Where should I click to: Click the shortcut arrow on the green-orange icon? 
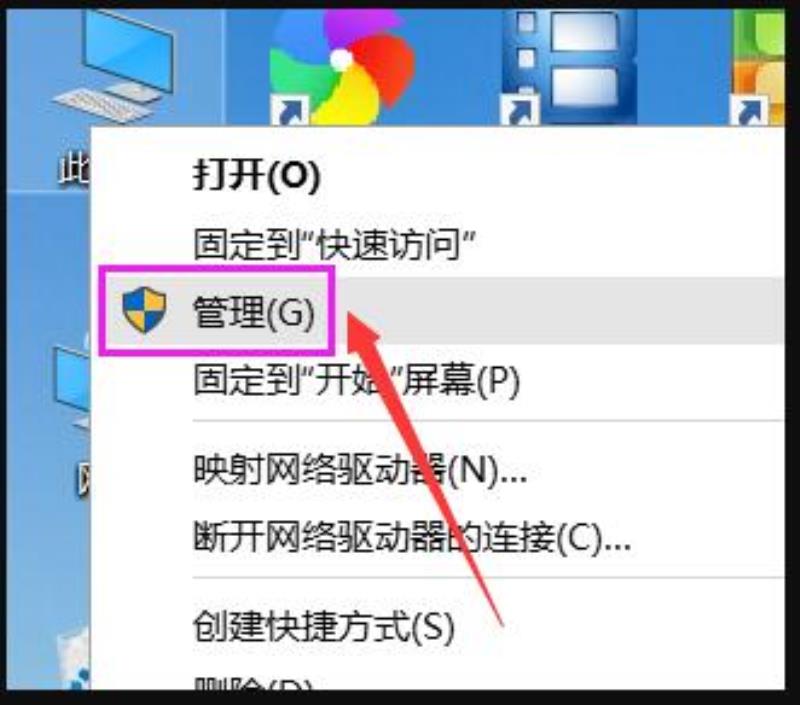click(x=748, y=110)
